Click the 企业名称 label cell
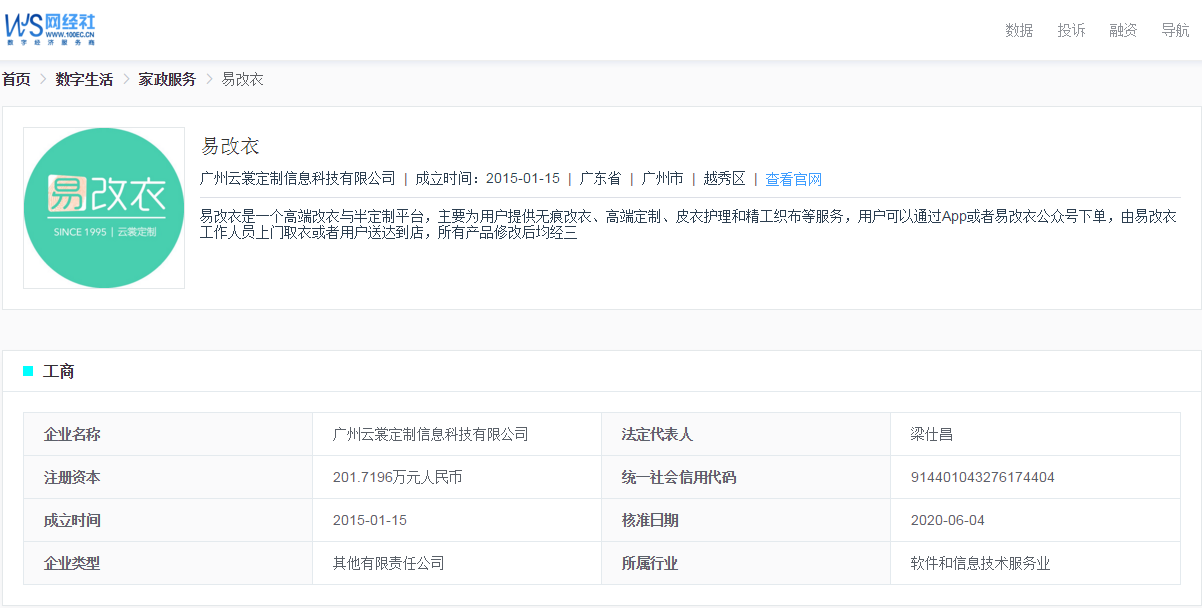Viewport: 1202px width, 608px height. click(x=168, y=434)
